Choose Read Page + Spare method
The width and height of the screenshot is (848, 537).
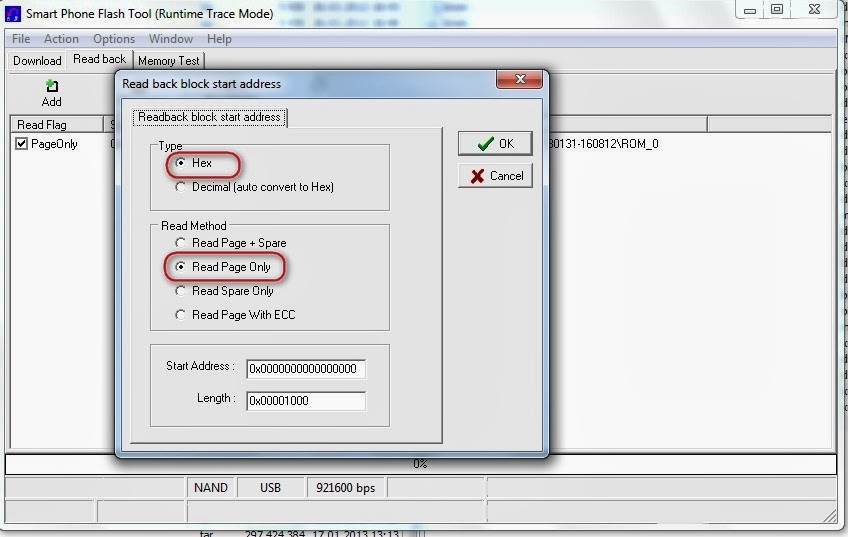[181, 243]
